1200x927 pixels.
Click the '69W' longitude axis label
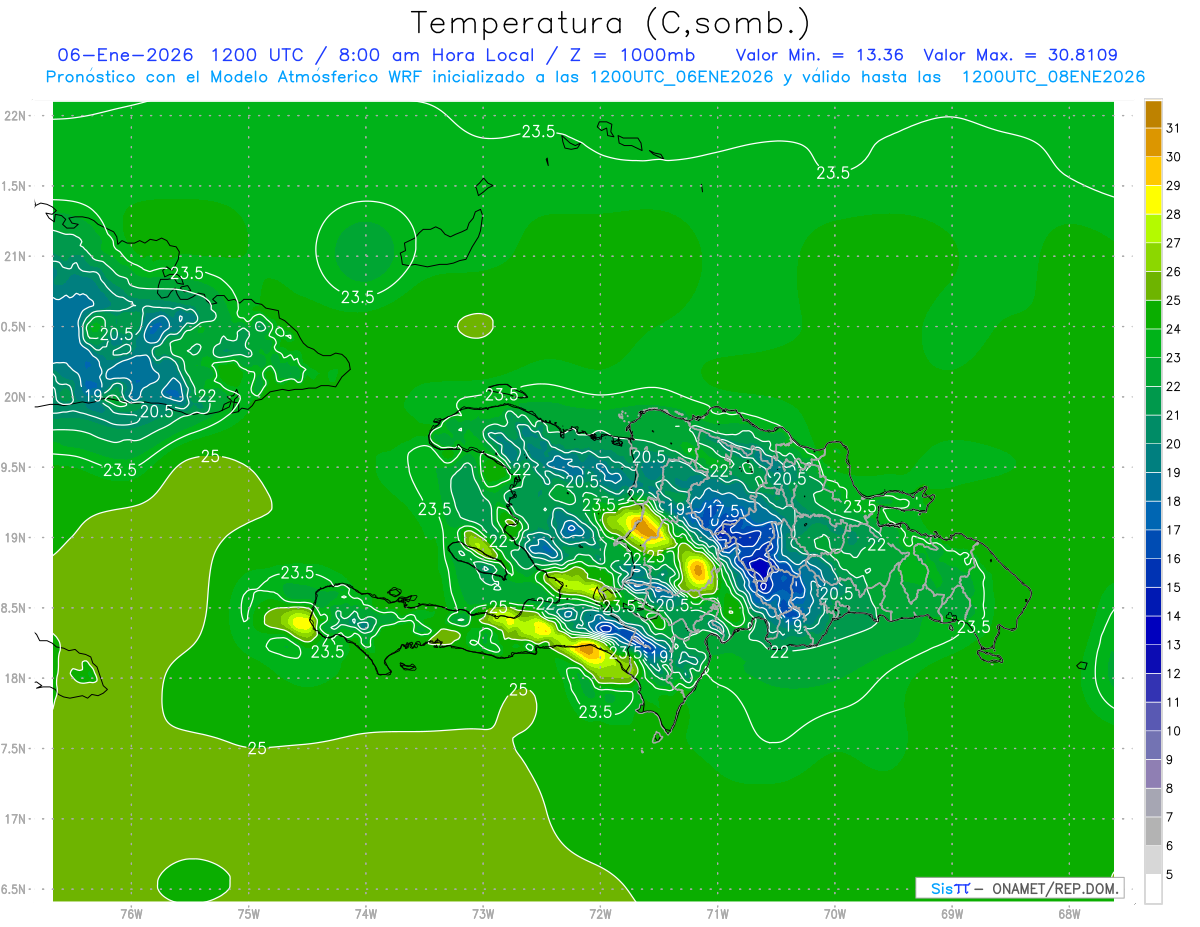952,914
